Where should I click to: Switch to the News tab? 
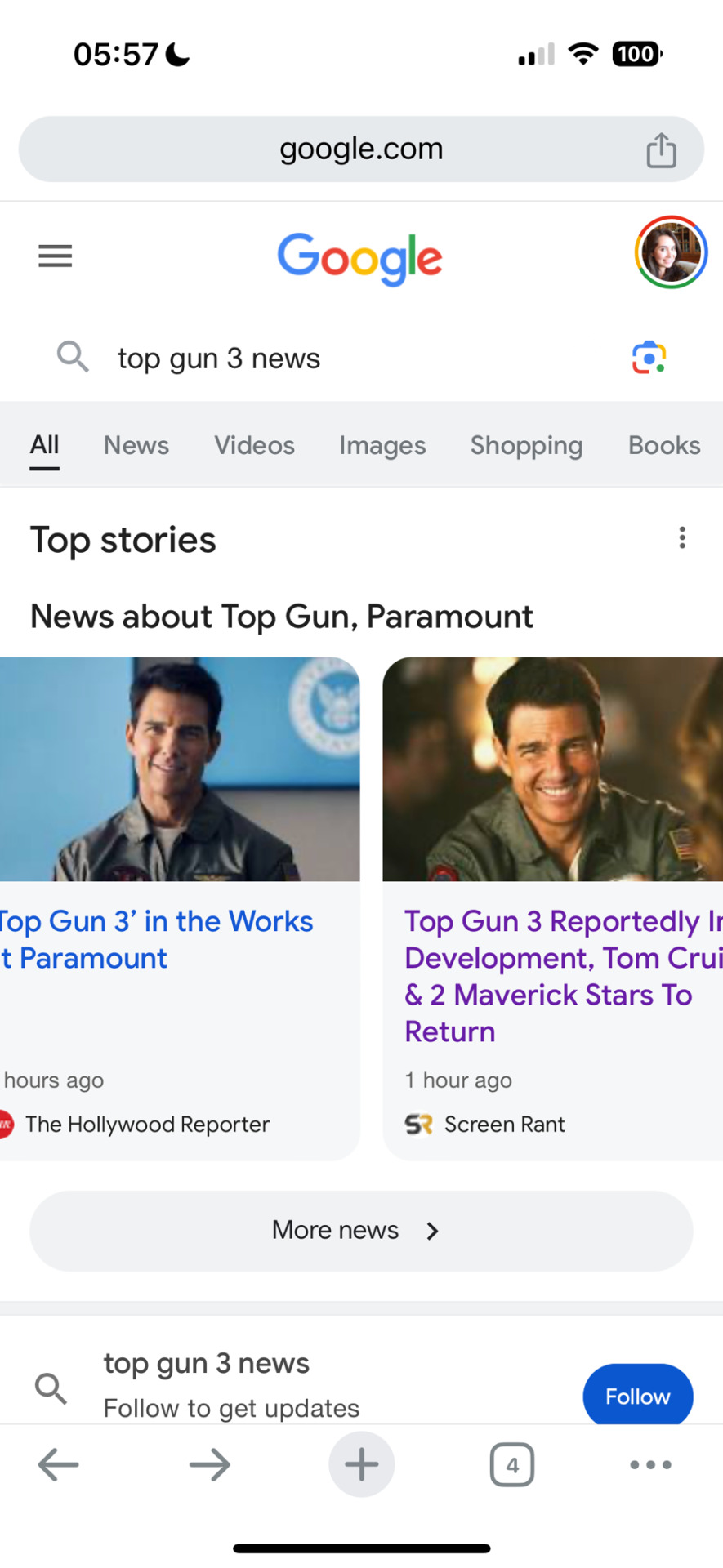(x=136, y=445)
